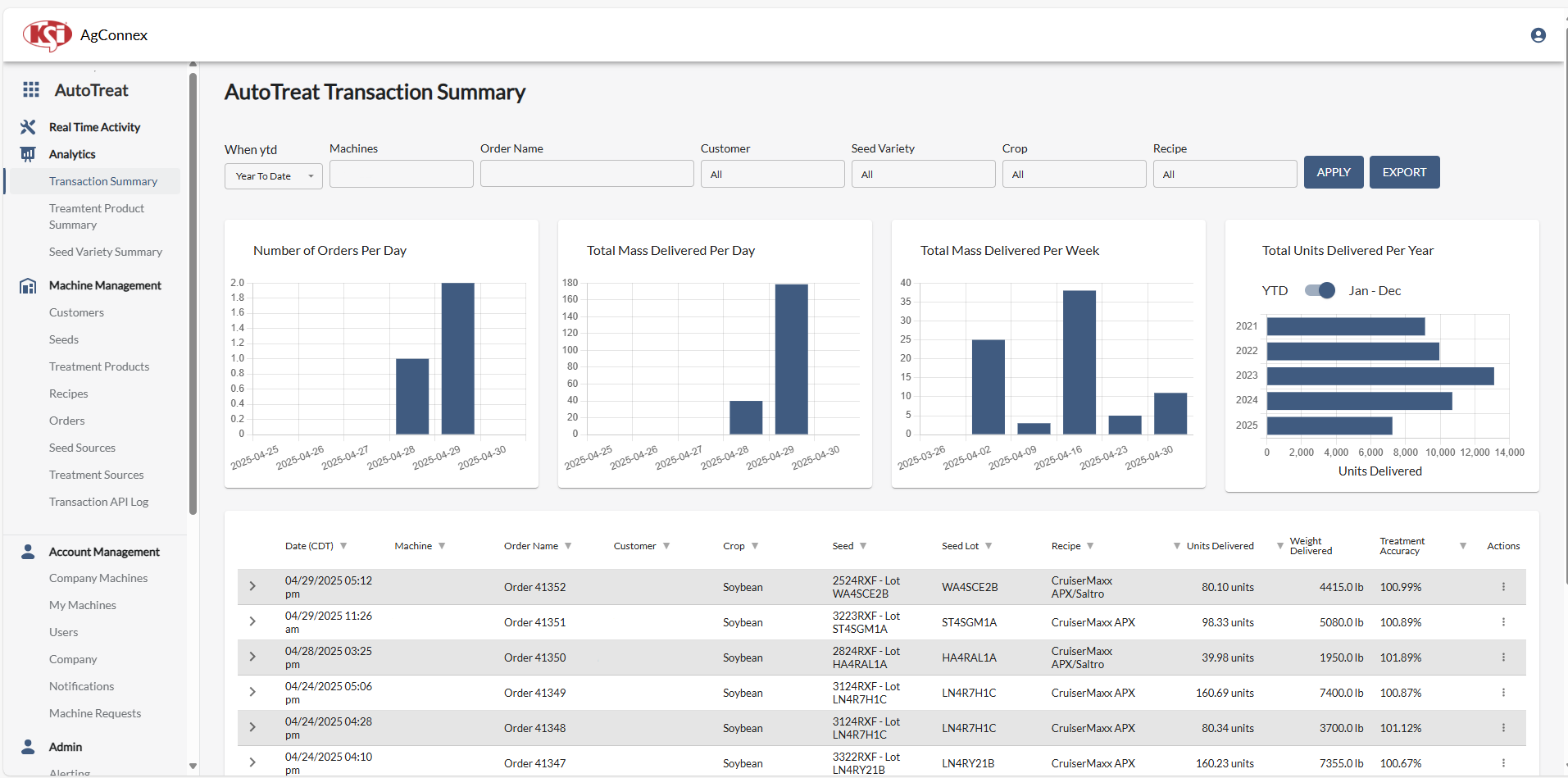Click the 2023 bar in yearly chart
The width and height of the screenshot is (1568, 778).
(1380, 376)
